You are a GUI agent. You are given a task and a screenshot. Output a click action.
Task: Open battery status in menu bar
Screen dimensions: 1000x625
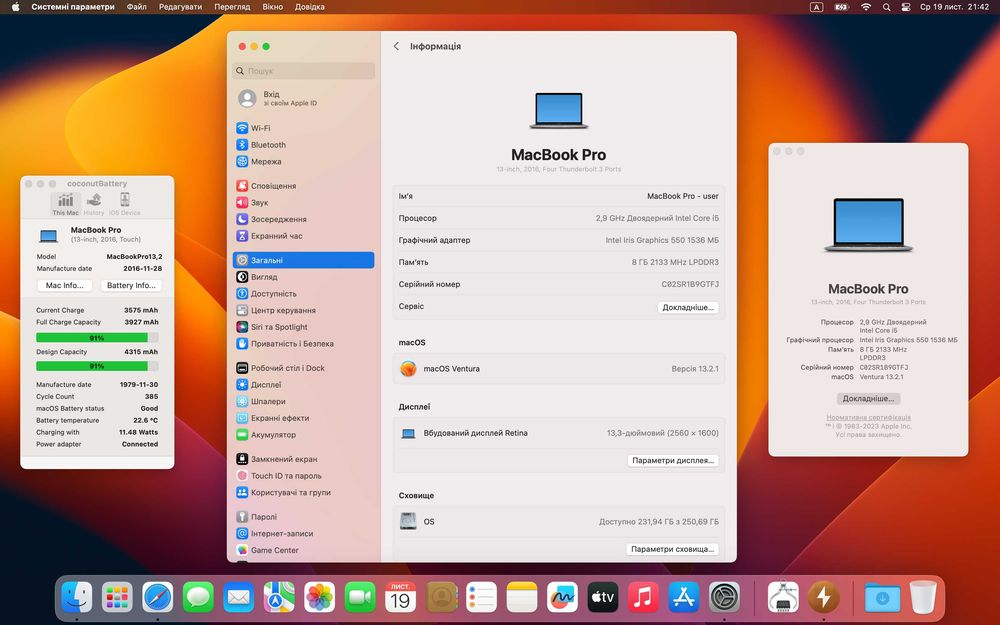coord(842,7)
